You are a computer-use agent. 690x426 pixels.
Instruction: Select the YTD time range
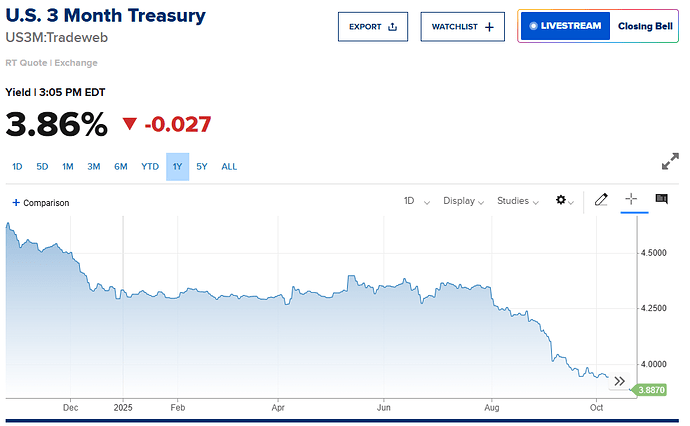[150, 167]
